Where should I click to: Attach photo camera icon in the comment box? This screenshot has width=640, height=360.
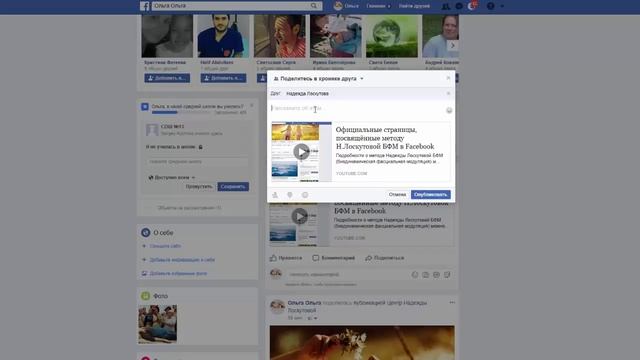click(425, 275)
